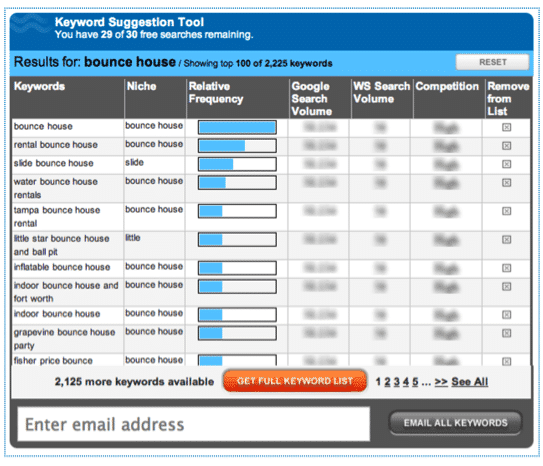
Task: Click Email All Keywords button
Action: 455,423
